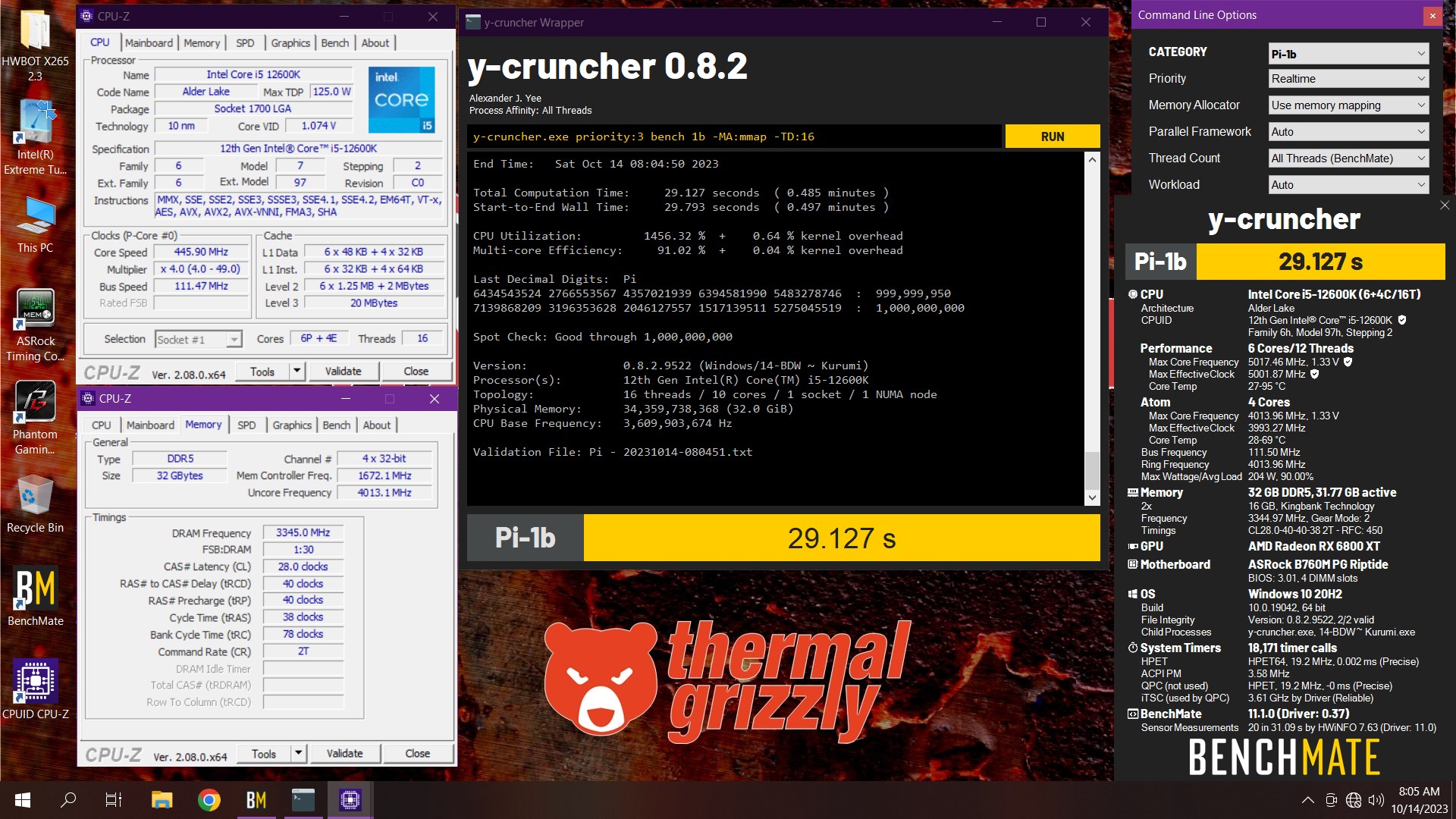Click the Pi-1b 29.127 s result bar

783,538
